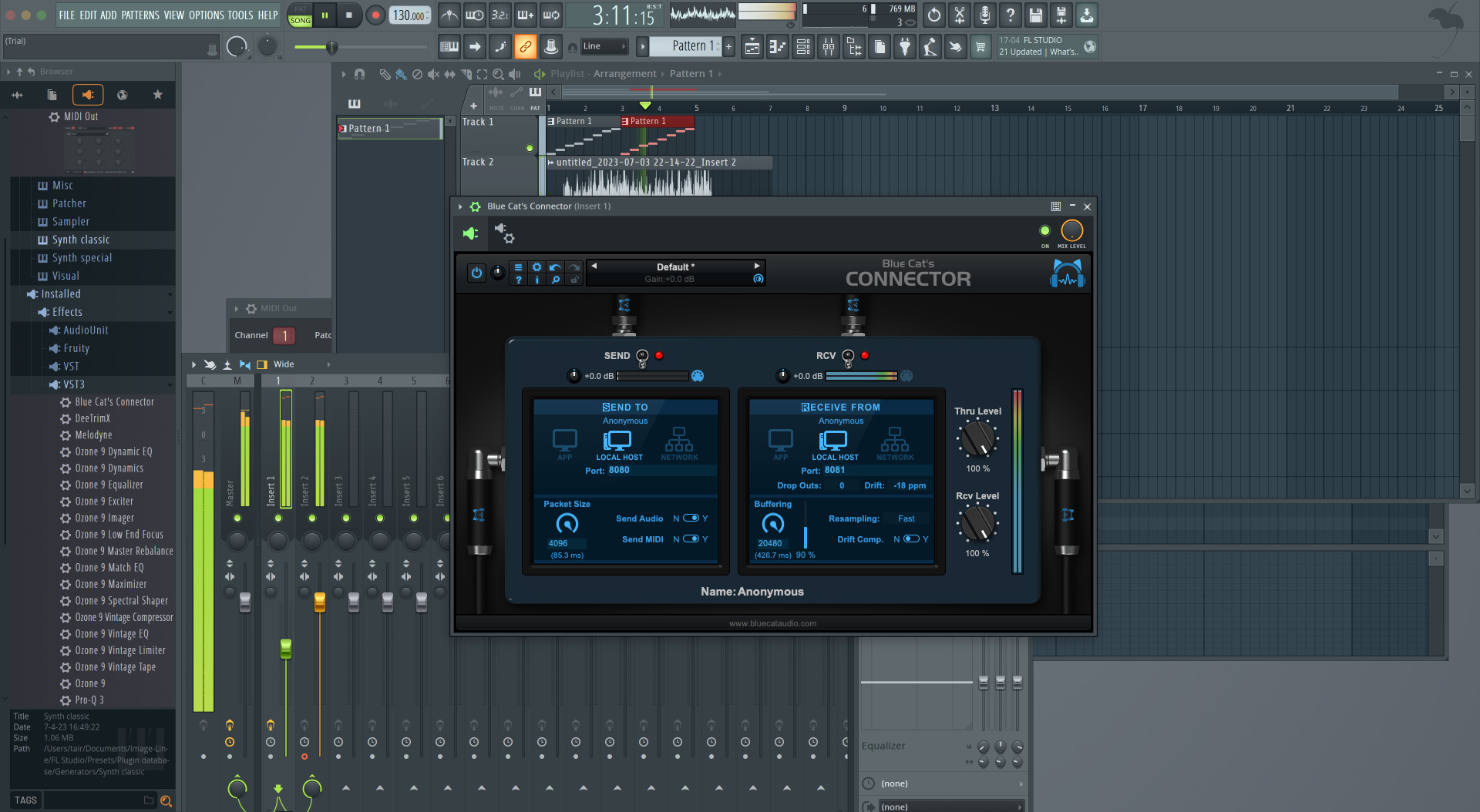Viewport: 1480px width, 812px height.
Task: Open the TOOLS menu
Action: tap(240, 15)
